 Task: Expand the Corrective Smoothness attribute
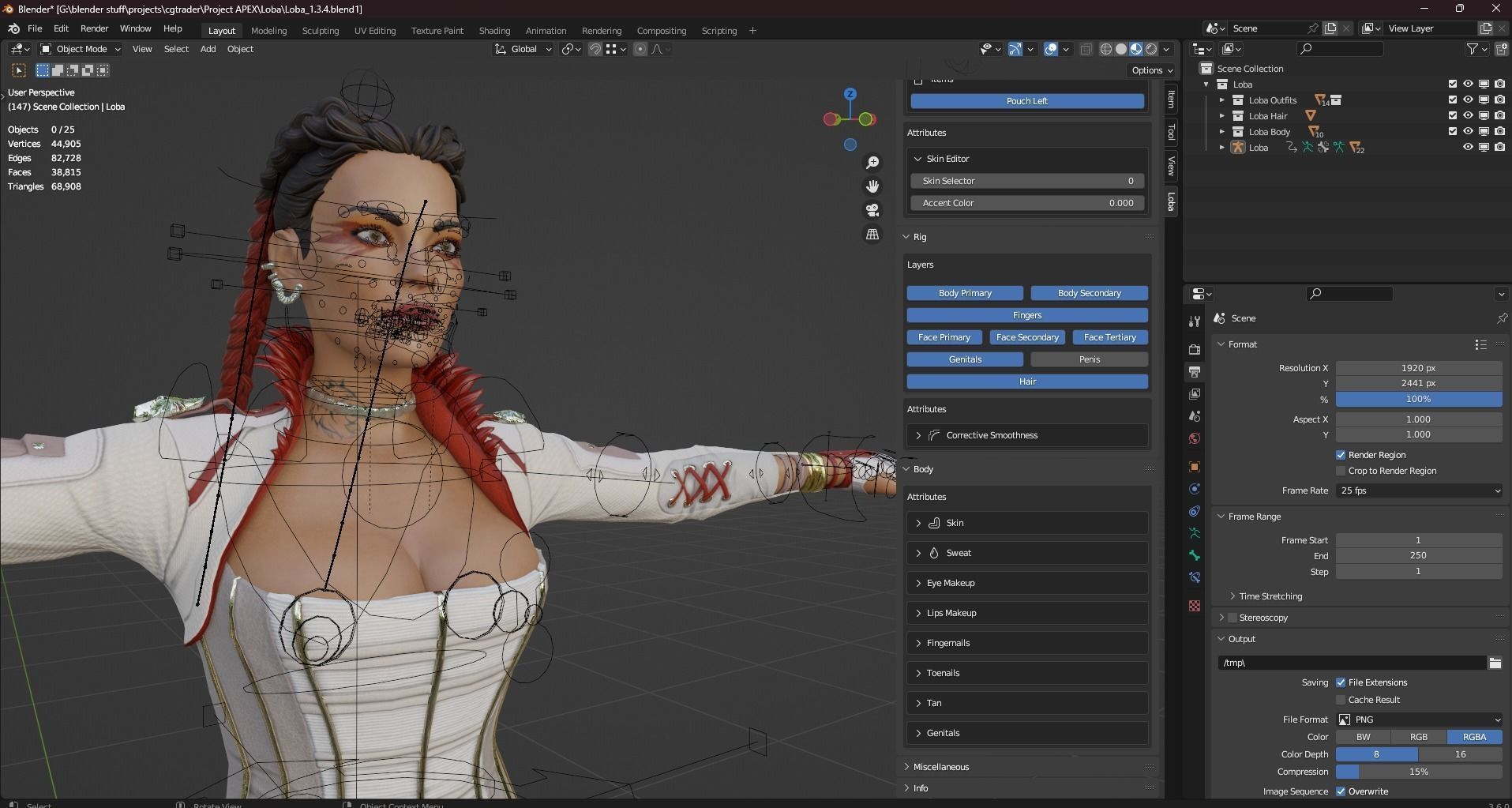click(x=918, y=435)
